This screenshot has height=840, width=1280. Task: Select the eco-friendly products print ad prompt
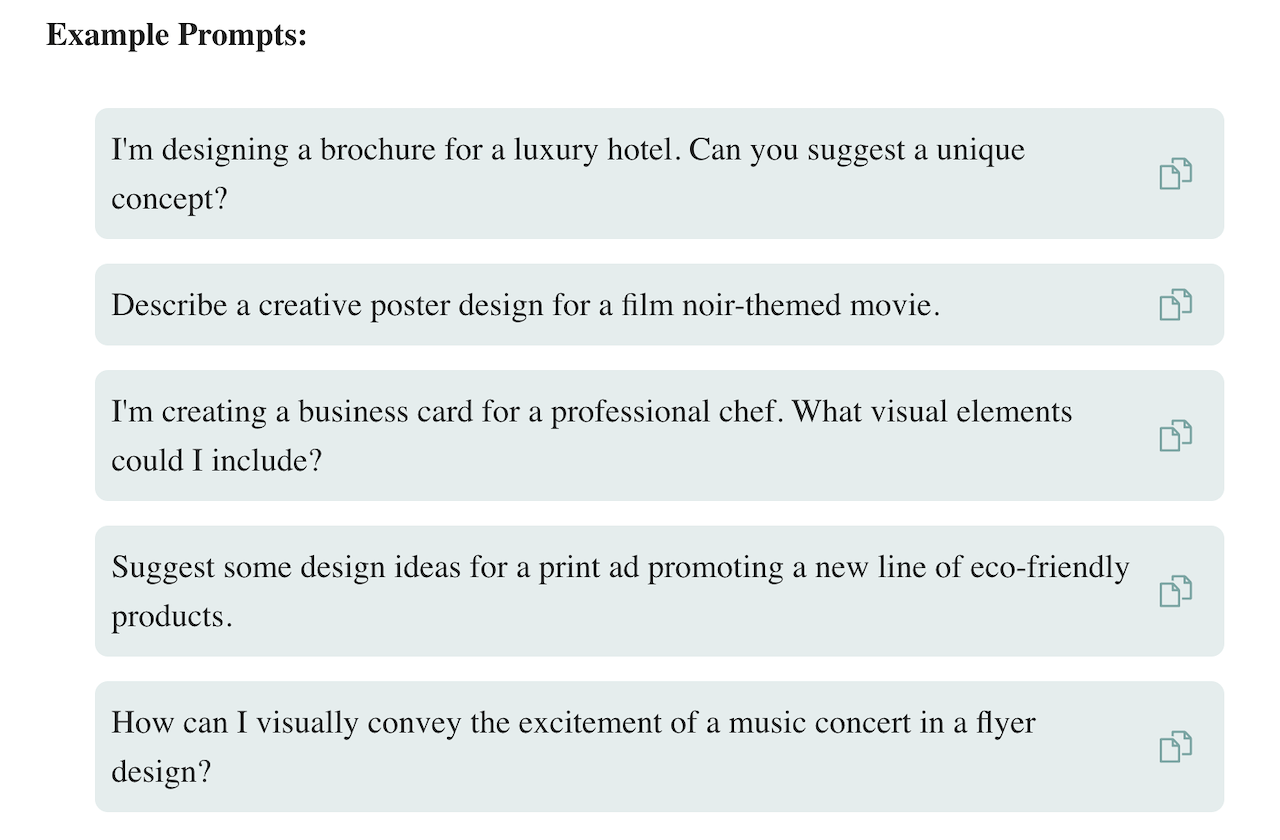659,591
